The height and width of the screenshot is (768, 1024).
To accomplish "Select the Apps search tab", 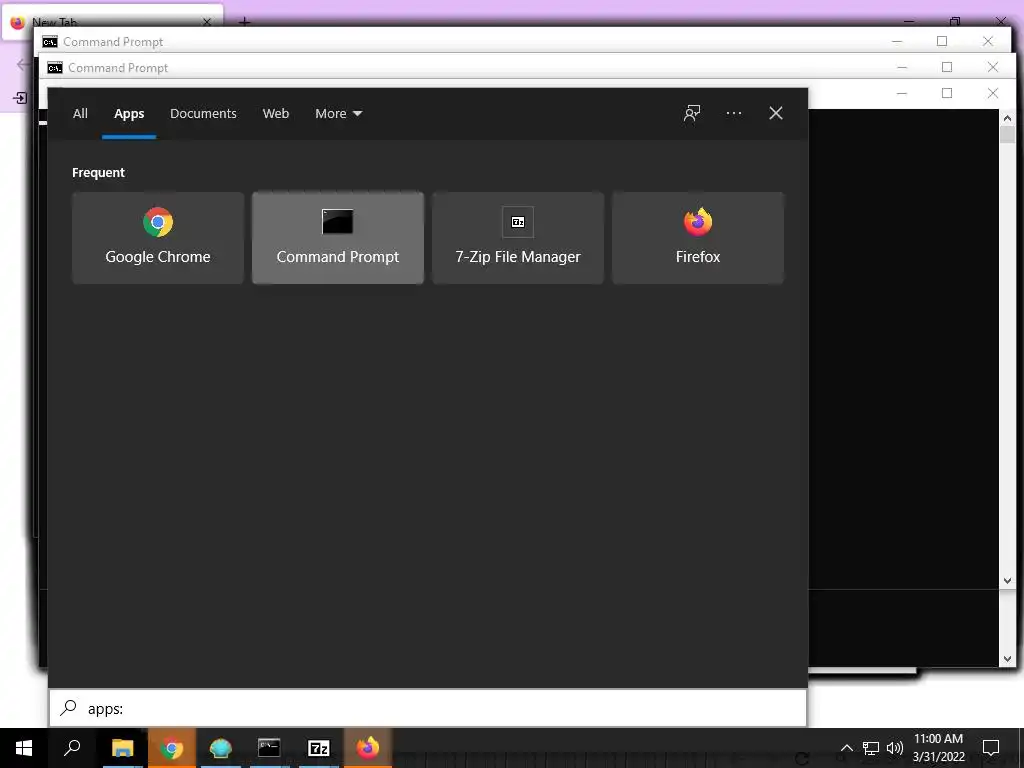I will point(129,114).
